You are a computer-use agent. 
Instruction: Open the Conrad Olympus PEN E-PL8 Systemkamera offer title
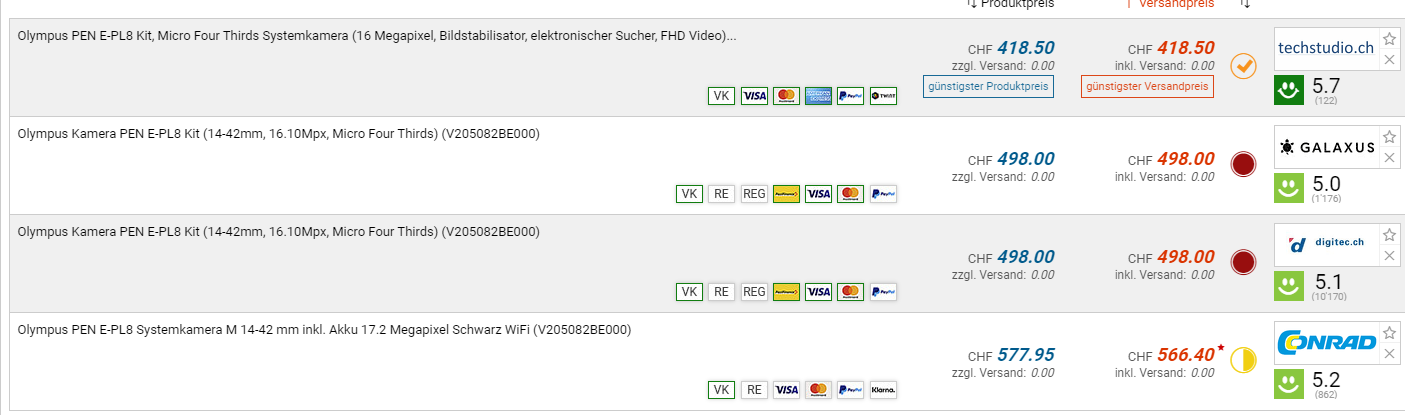[324, 329]
